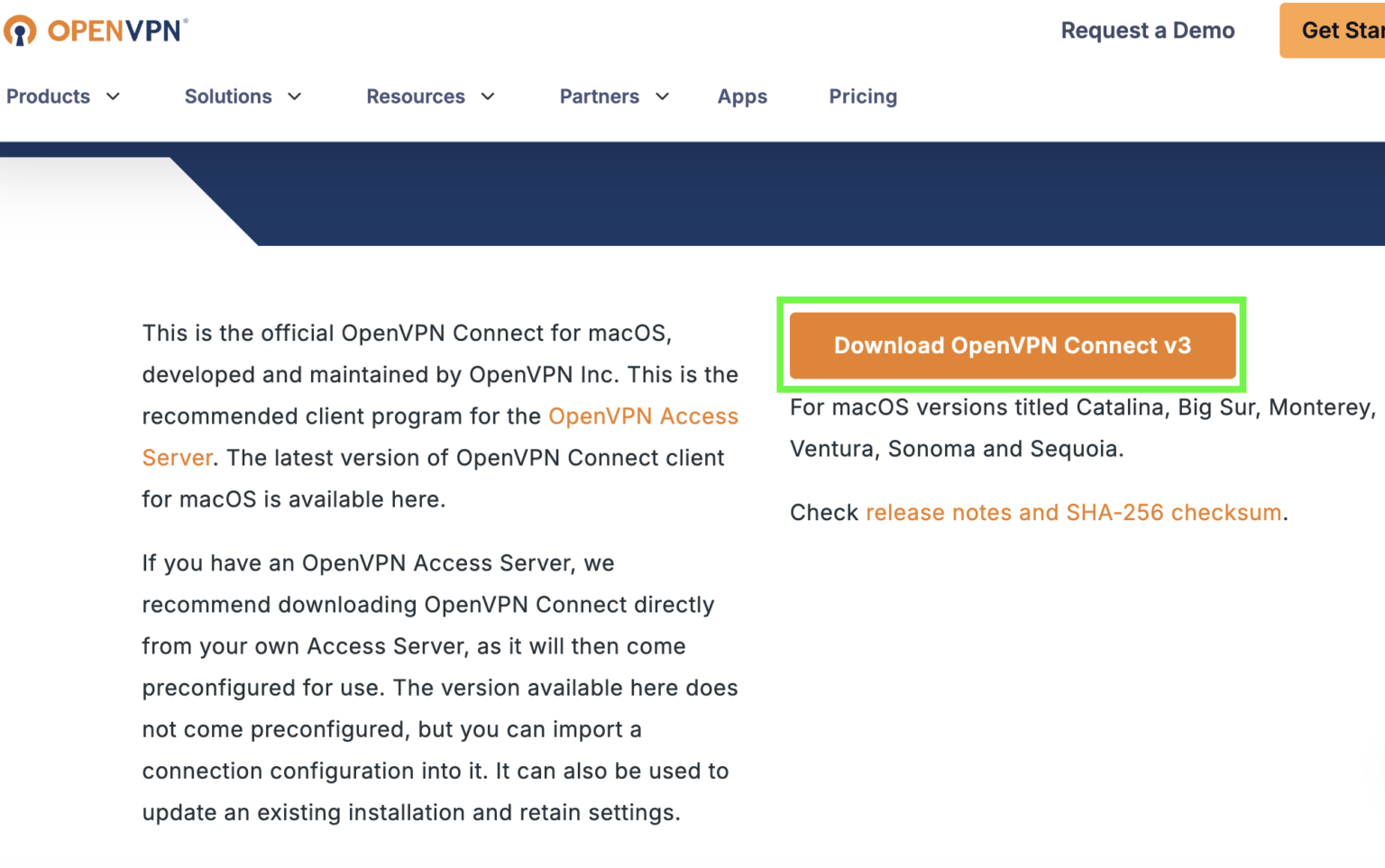Viewport: 1385px width, 868px height.
Task: Click the OpenVPN wordmark in the header
Action: tap(117, 30)
